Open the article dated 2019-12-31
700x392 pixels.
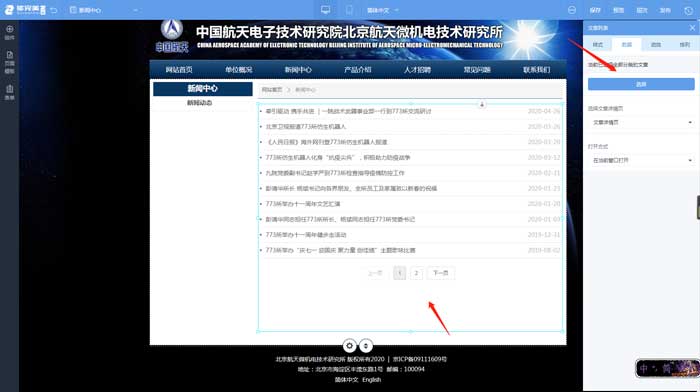[306, 235]
